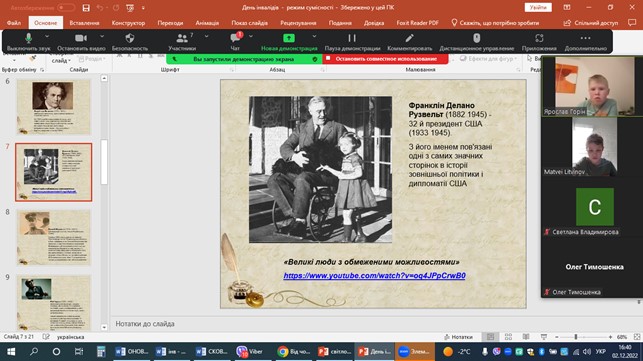Open Дополнительно three-dots menu
This screenshot has width=643, height=361.
[585, 38]
